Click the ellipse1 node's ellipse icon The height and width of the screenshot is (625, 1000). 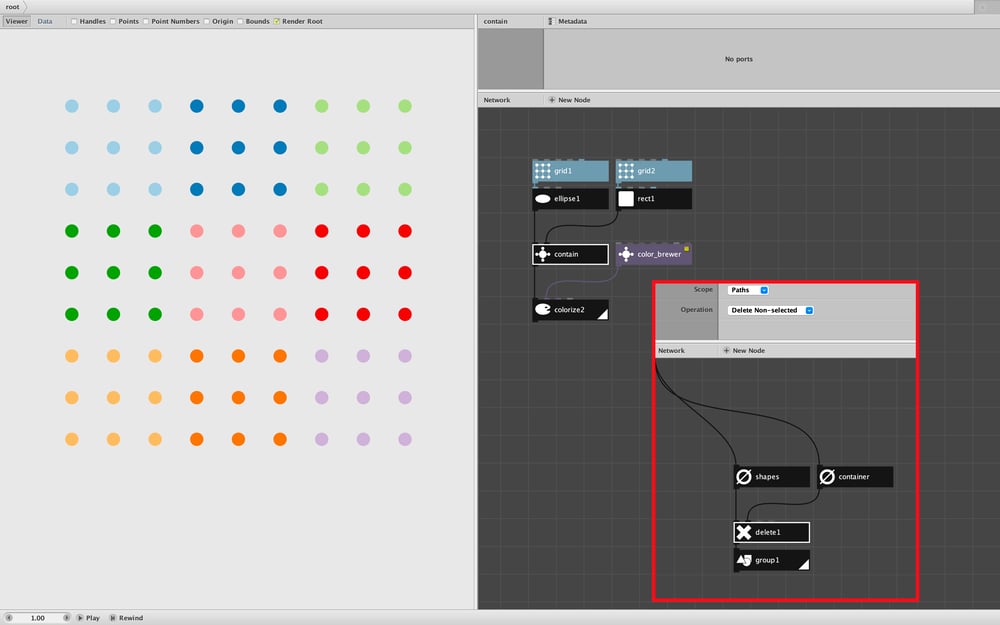(543, 199)
